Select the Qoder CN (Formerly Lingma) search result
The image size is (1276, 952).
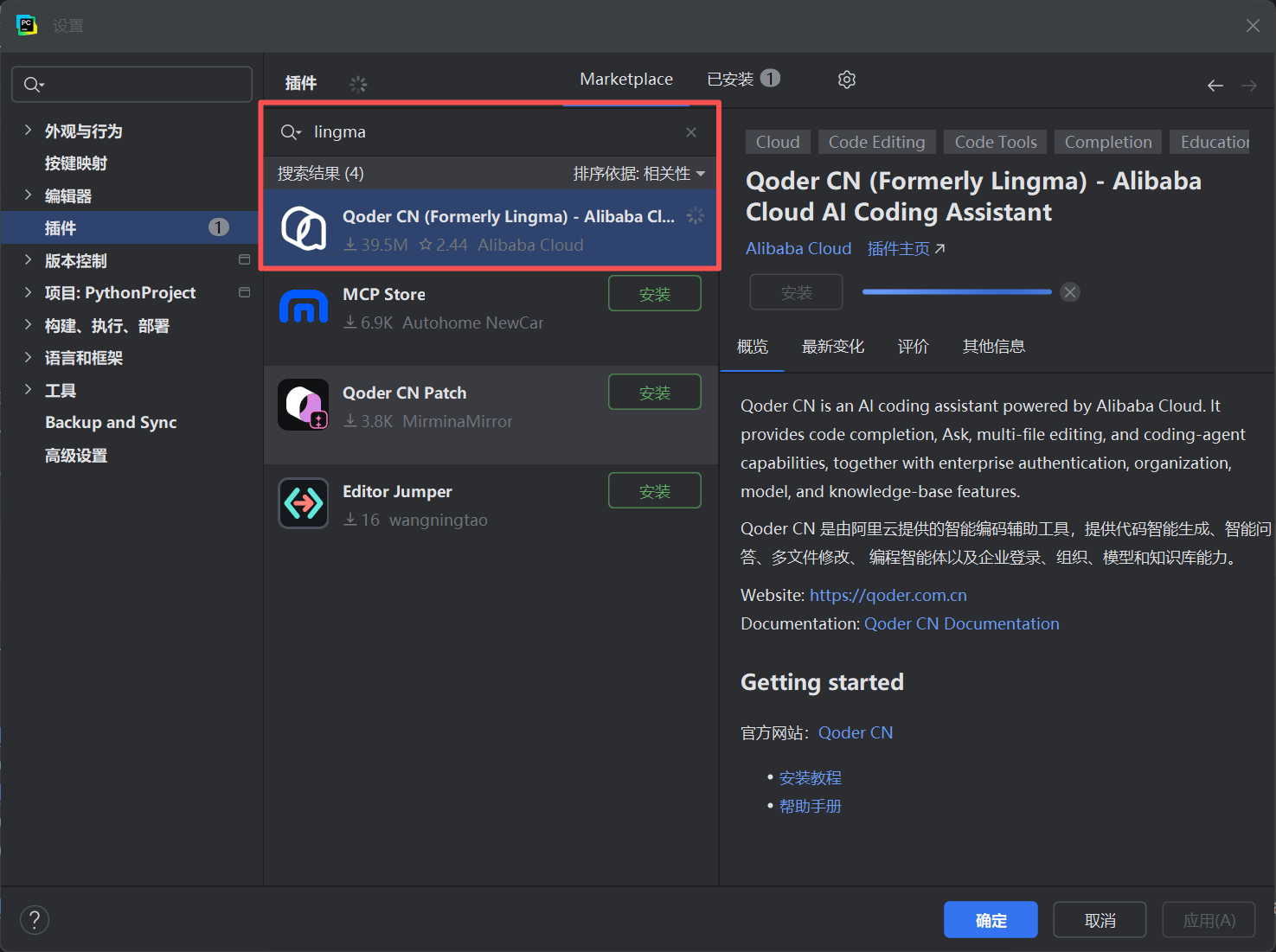(491, 229)
